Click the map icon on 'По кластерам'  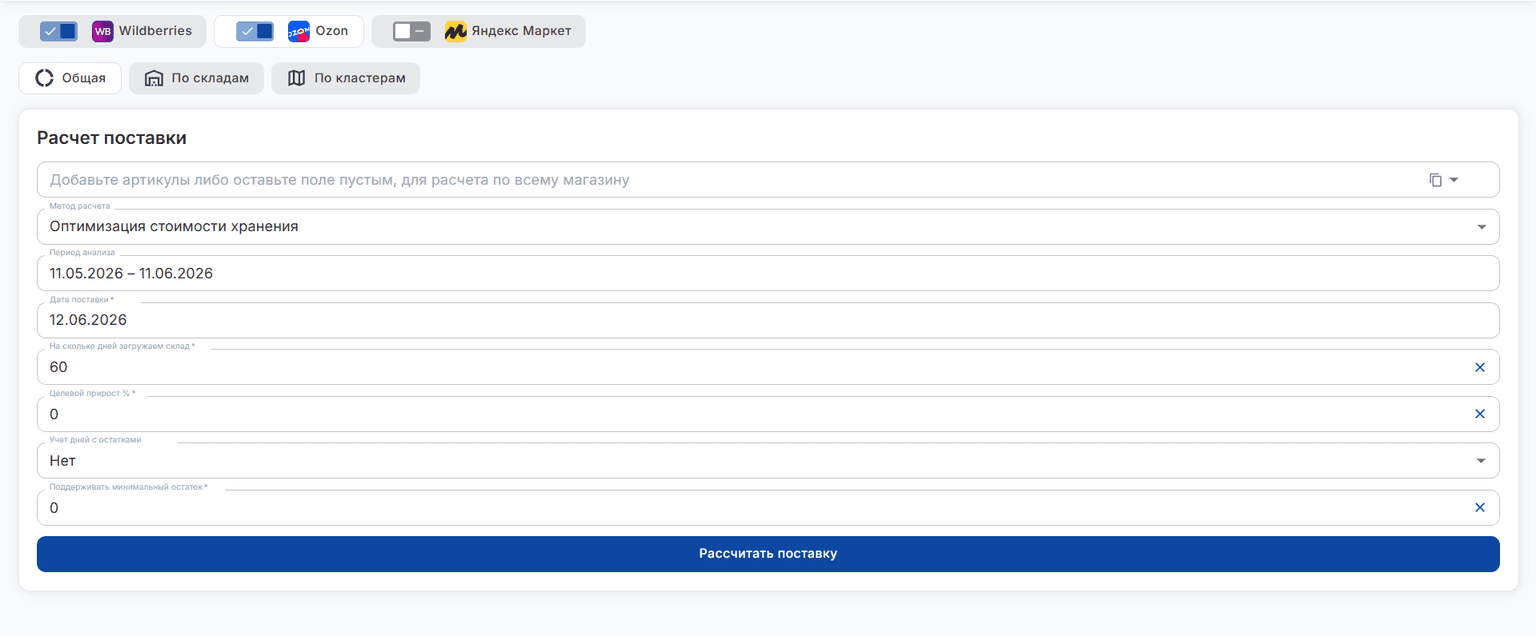(x=296, y=78)
